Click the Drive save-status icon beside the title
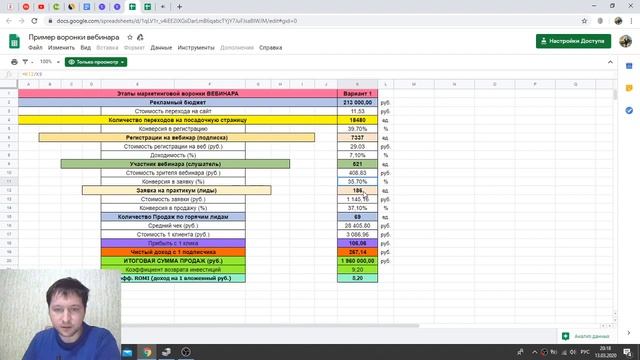The width and height of the screenshot is (640, 360). point(140,37)
